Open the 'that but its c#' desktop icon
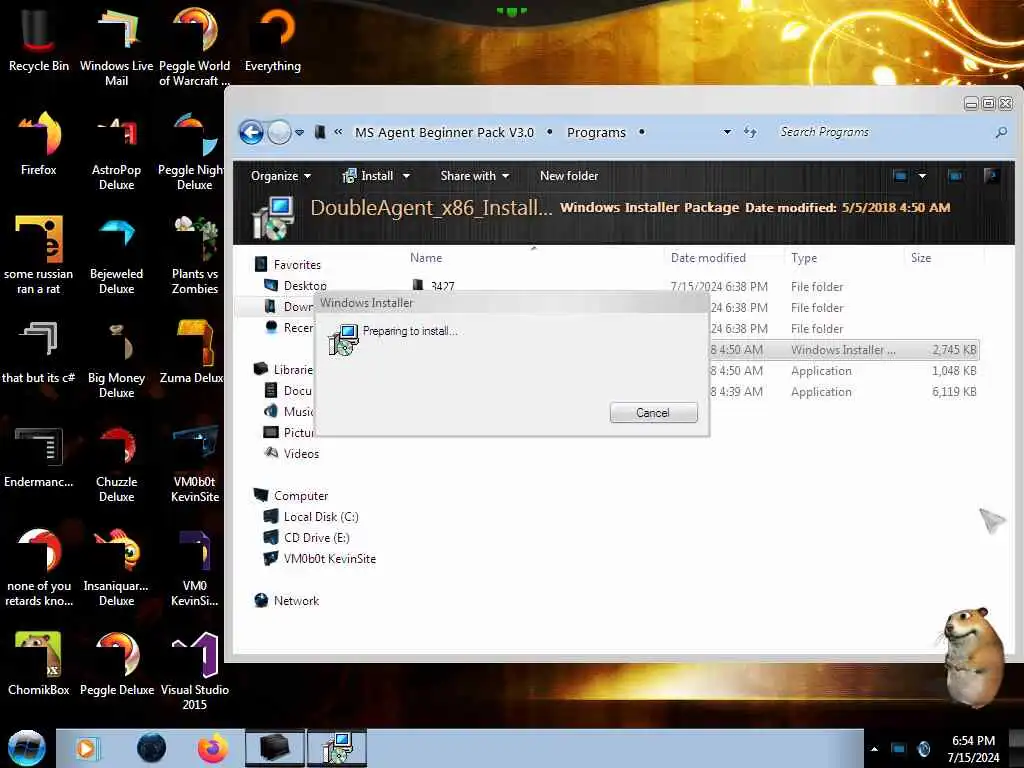Image resolution: width=1024 pixels, height=768 pixels. (x=39, y=353)
